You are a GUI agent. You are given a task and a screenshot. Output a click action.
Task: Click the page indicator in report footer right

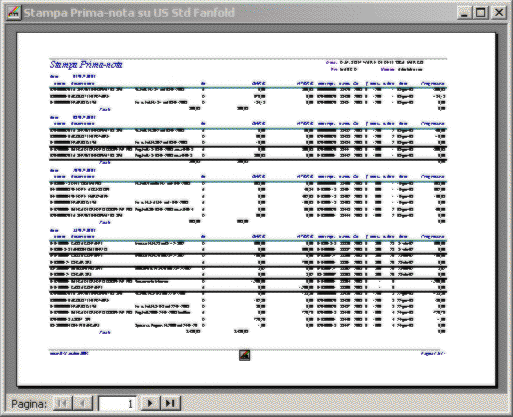(x=433, y=353)
